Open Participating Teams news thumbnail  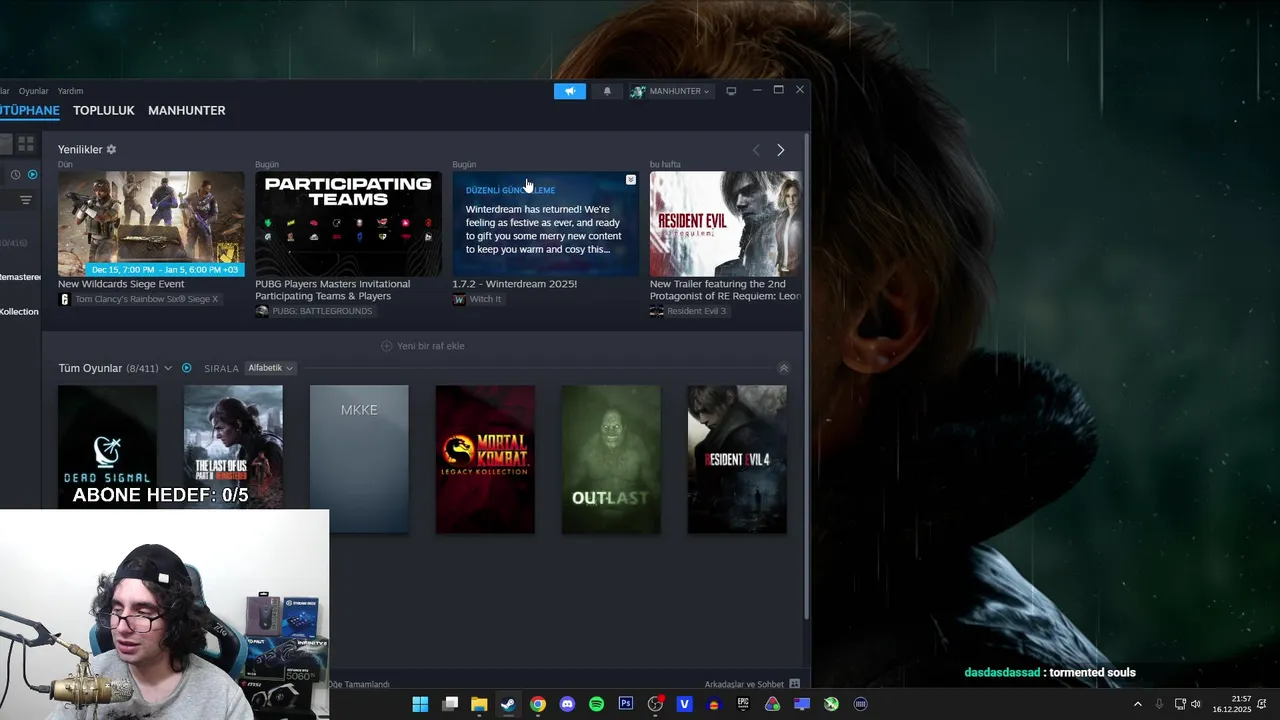[348, 224]
